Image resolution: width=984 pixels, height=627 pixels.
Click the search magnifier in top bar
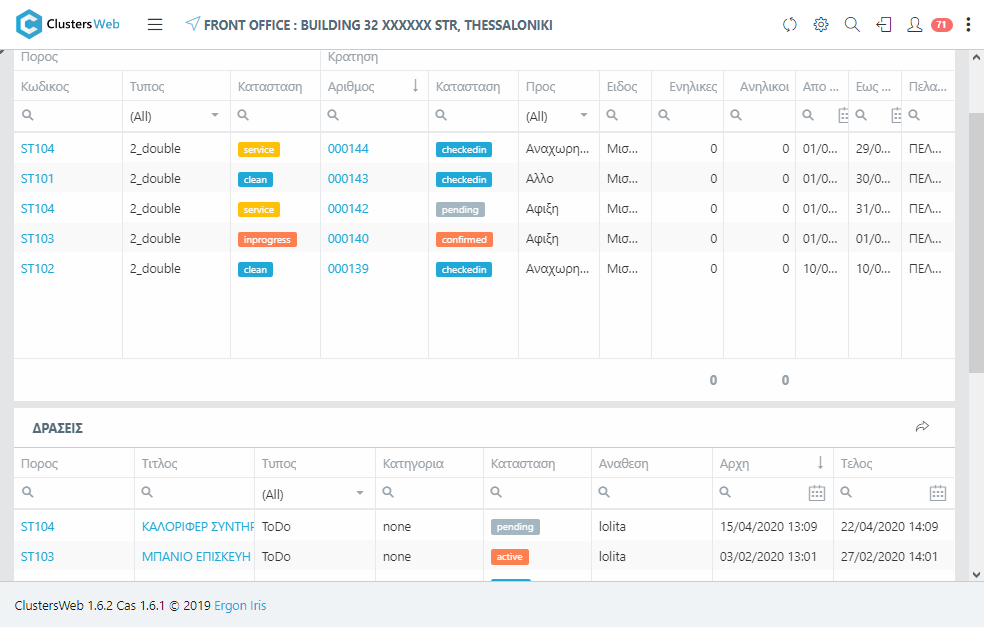pos(852,25)
